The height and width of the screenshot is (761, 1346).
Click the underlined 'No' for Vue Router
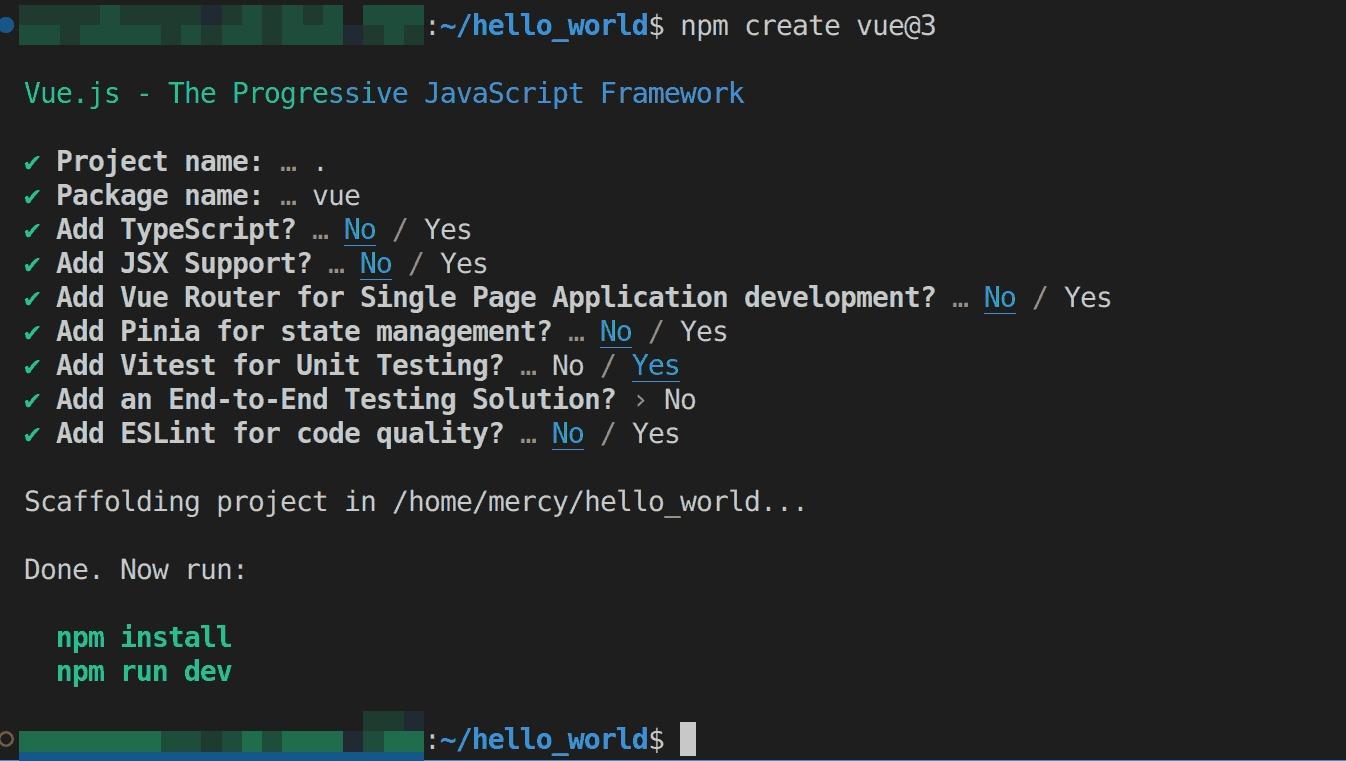click(x=1000, y=298)
